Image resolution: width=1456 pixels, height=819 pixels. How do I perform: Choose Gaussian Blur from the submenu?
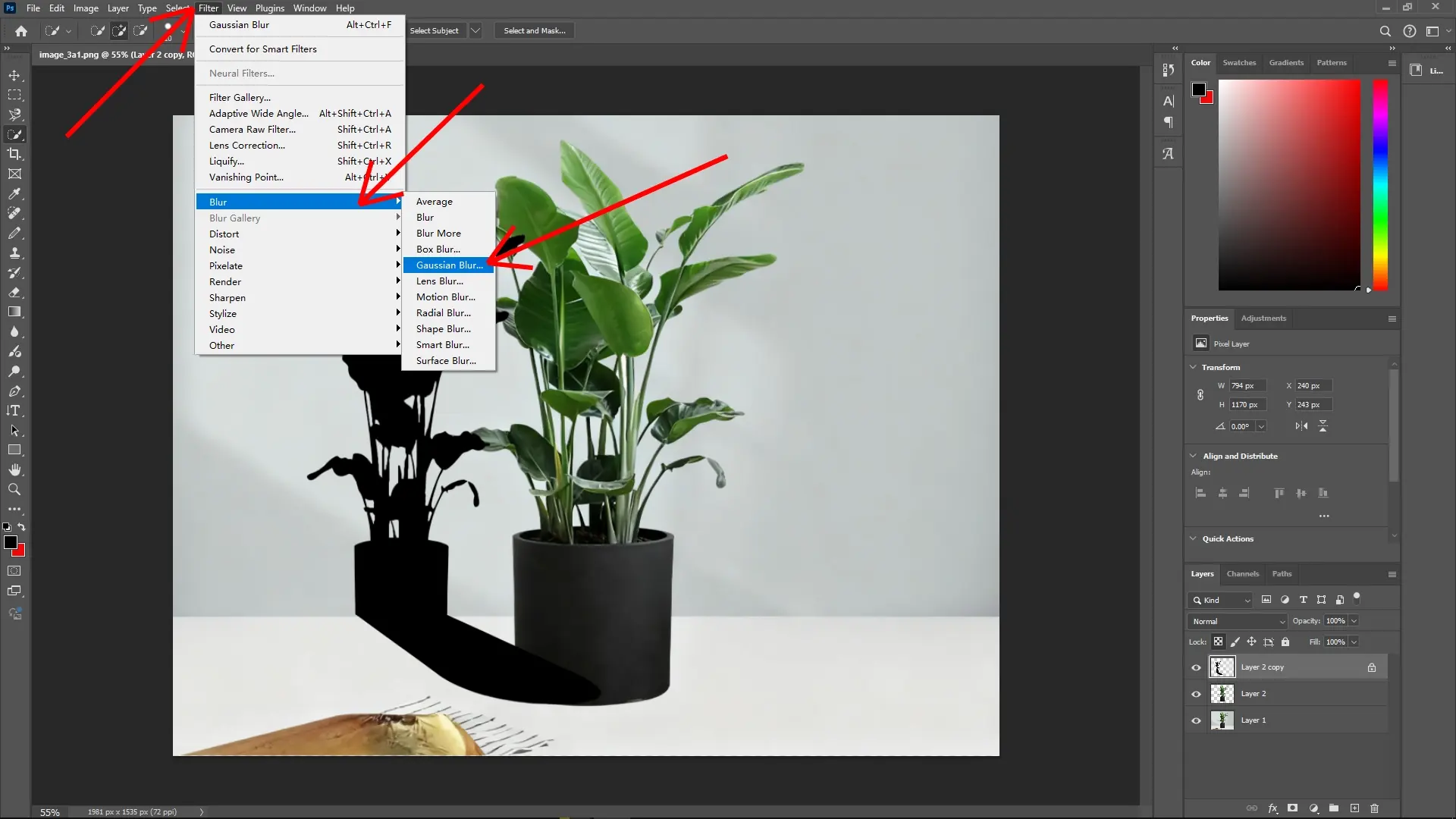[449, 265]
